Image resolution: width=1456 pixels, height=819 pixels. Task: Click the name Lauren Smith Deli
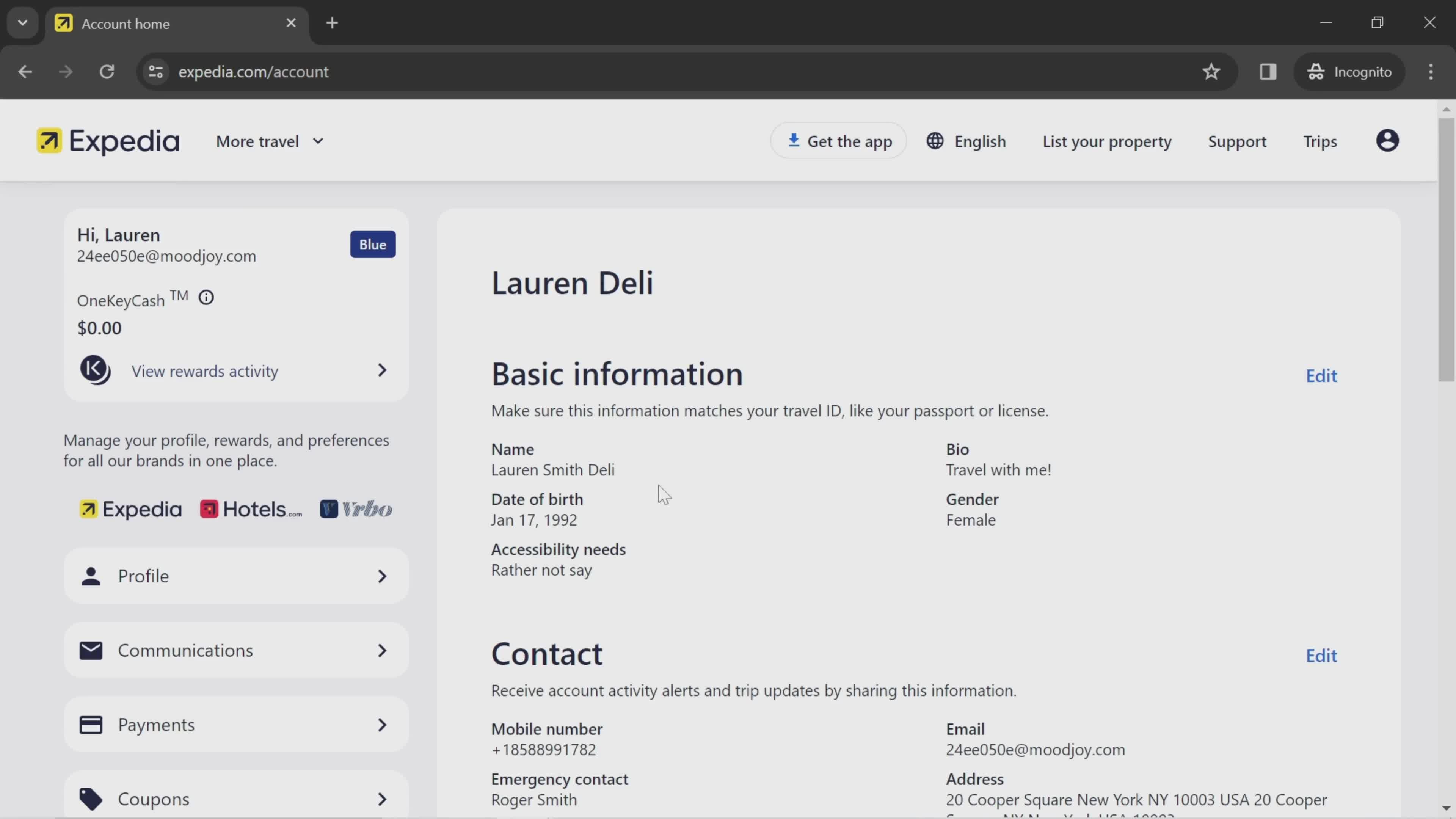click(x=552, y=470)
